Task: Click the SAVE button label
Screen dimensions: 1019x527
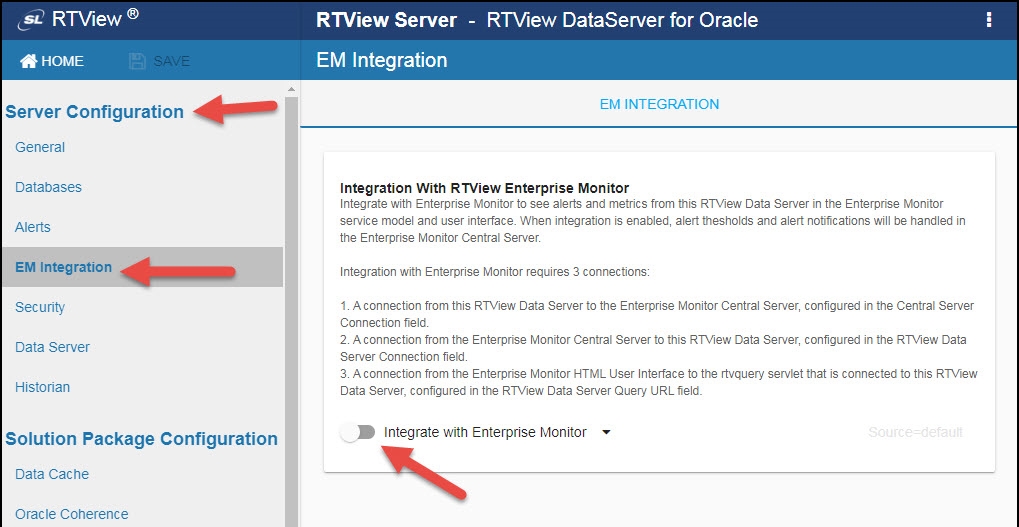Action: point(171,61)
